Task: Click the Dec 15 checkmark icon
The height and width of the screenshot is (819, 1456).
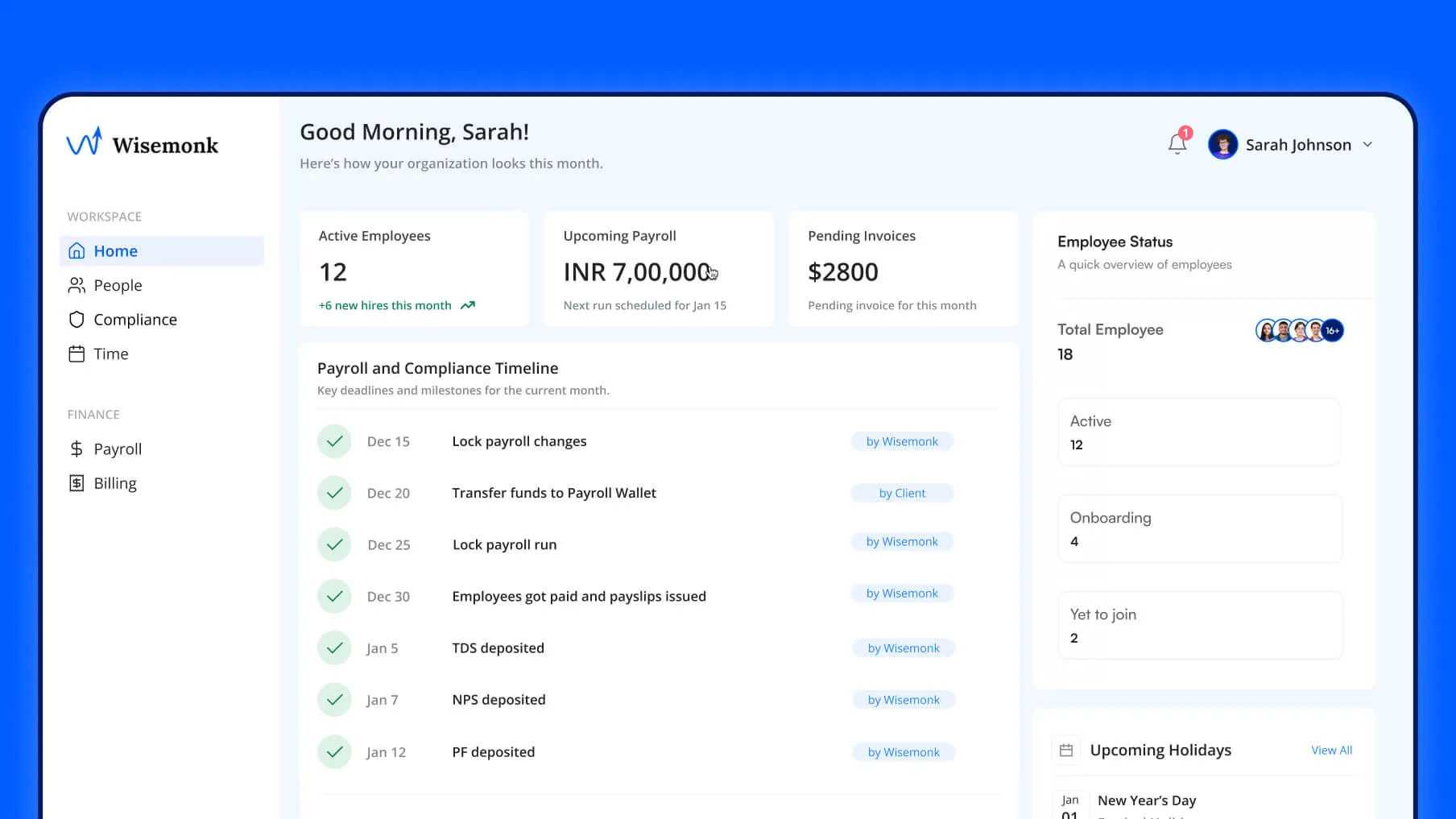Action: (334, 441)
